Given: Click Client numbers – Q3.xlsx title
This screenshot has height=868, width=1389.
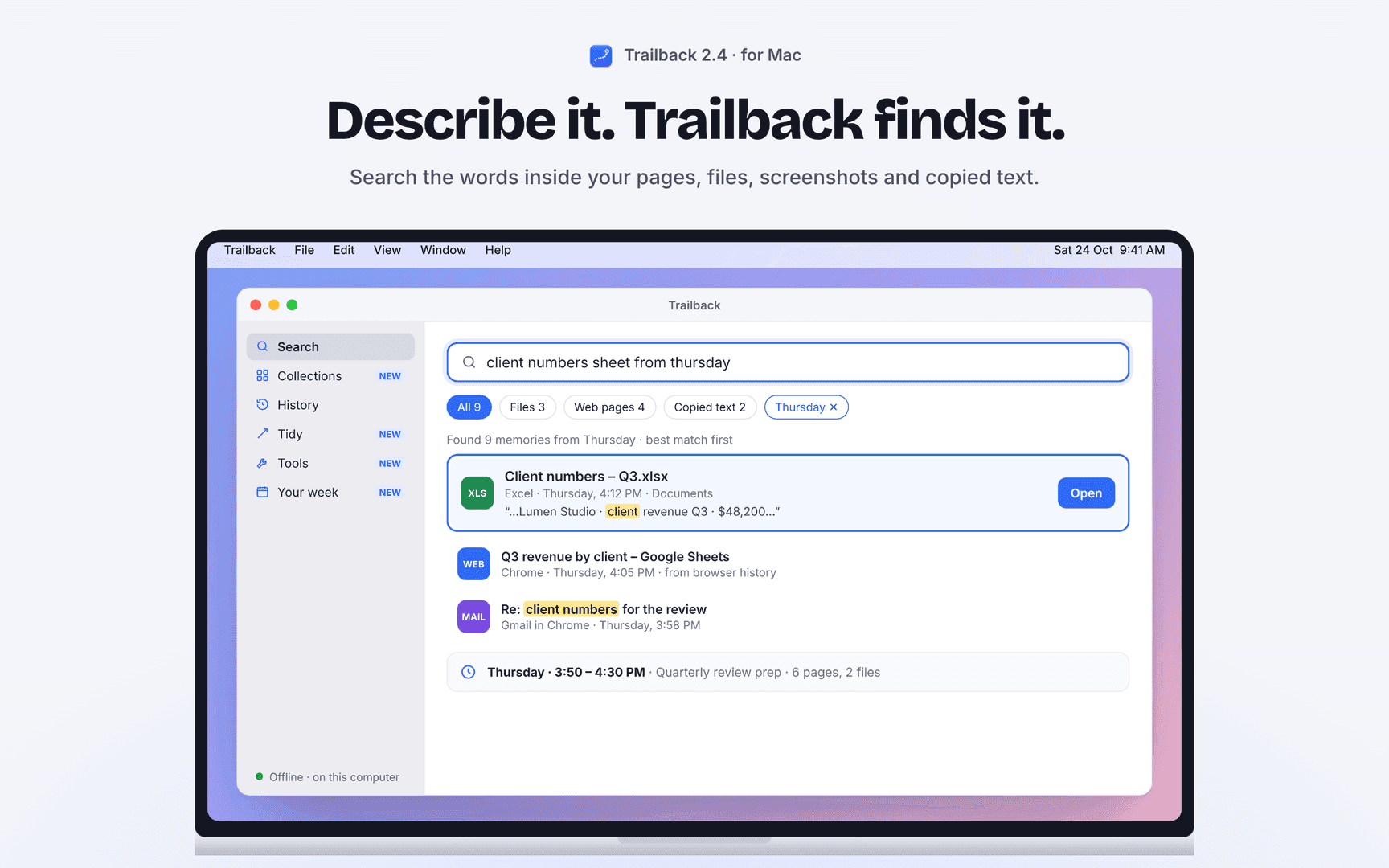Looking at the screenshot, I should [x=586, y=477].
